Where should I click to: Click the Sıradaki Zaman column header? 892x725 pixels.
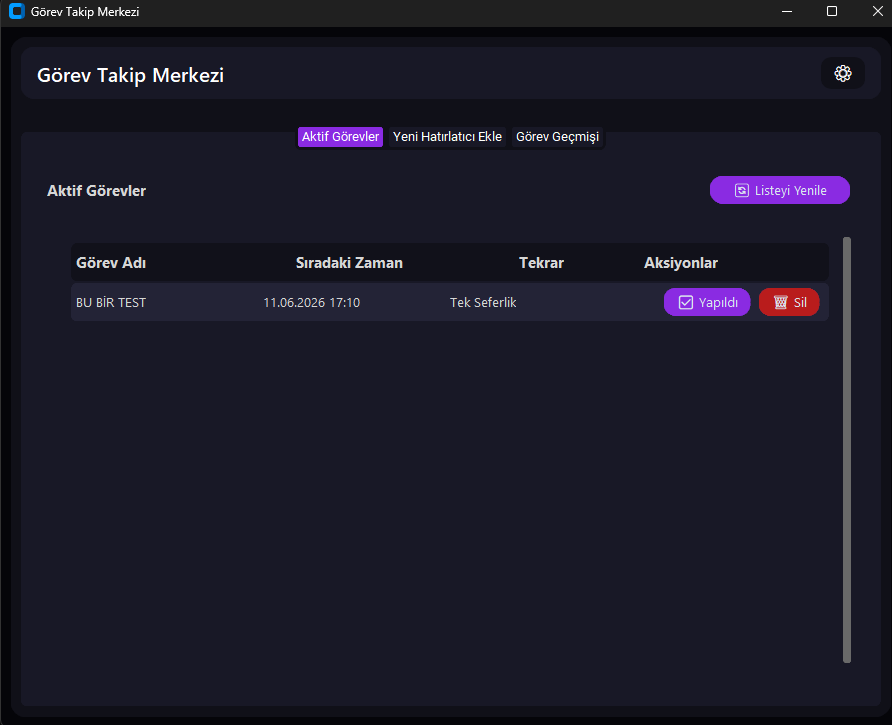coord(349,263)
